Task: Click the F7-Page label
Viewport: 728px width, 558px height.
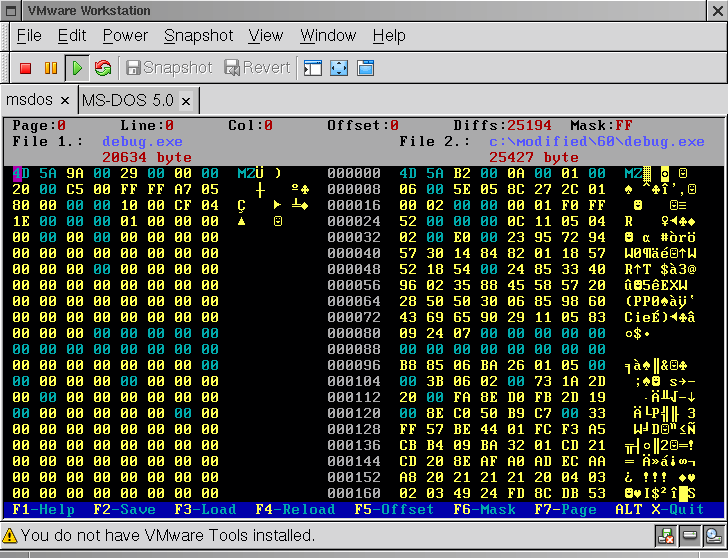Action: [566, 509]
